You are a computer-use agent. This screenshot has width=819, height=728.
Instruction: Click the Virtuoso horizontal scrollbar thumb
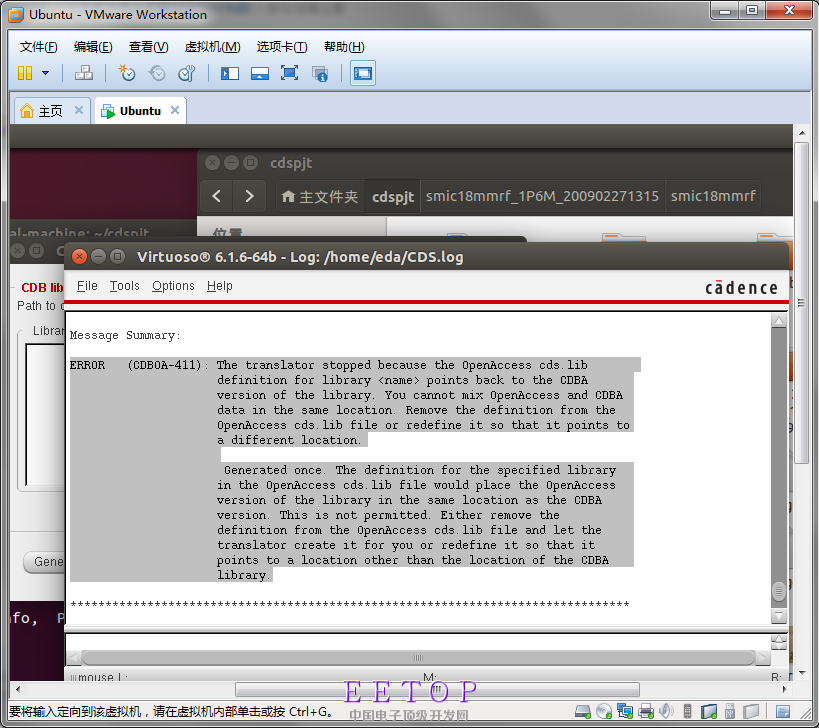[x=418, y=657]
